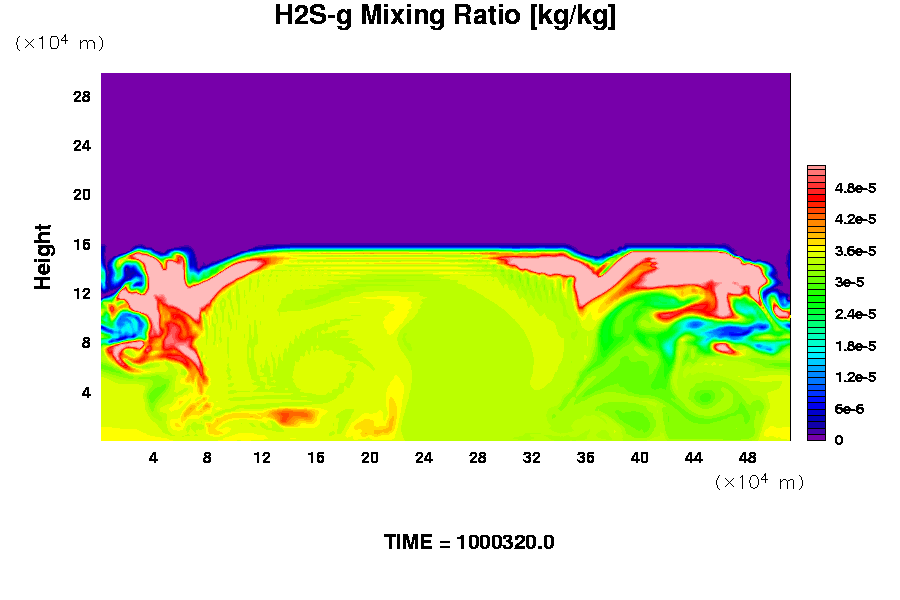Click x-axis tick label 48

pyautogui.click(x=747, y=458)
